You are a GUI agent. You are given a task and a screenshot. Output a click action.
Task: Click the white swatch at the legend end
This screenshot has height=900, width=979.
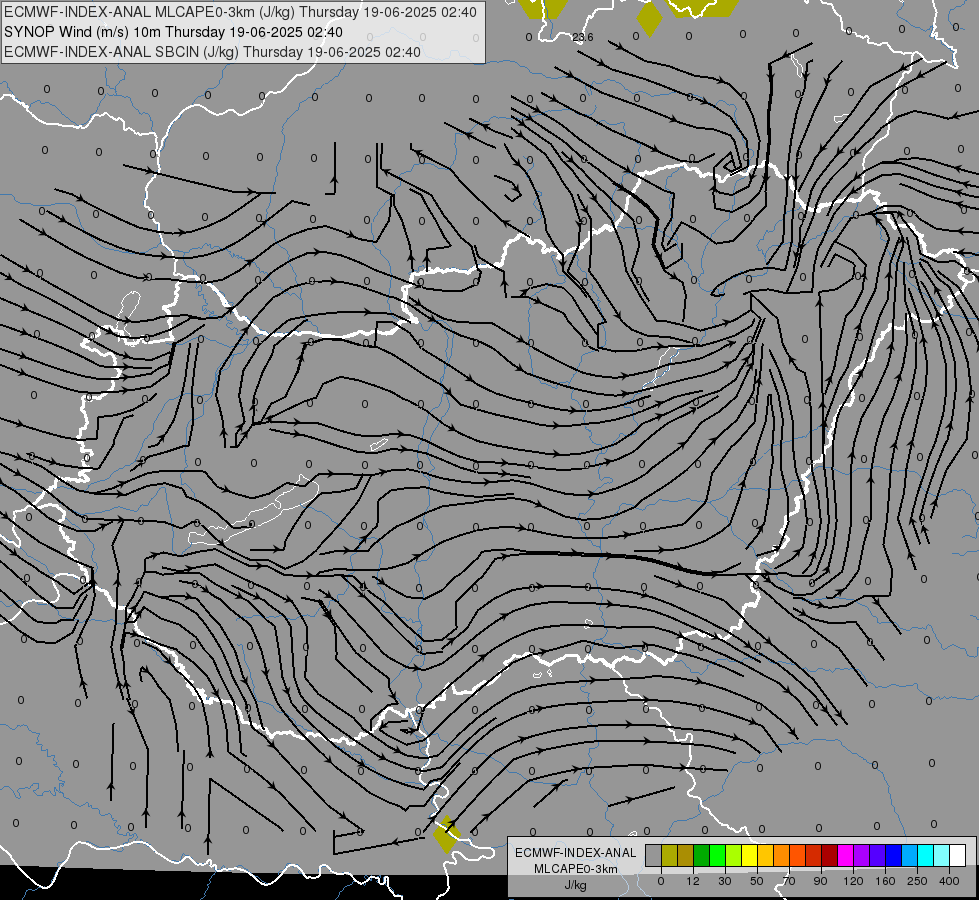958,856
